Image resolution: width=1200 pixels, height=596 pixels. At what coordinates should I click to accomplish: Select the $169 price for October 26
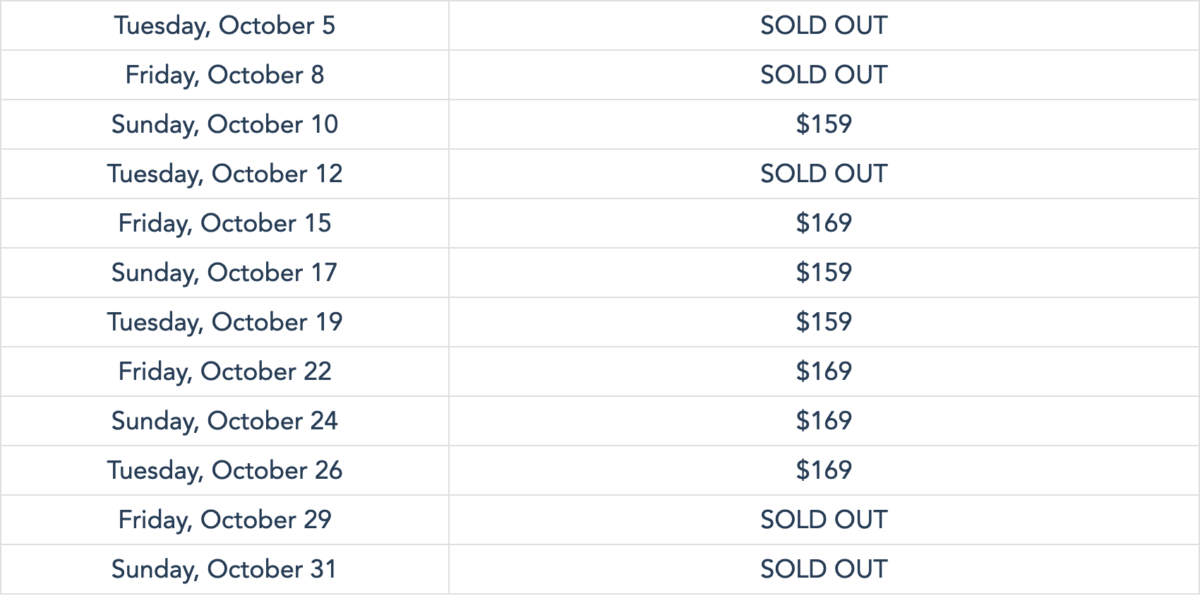click(823, 470)
